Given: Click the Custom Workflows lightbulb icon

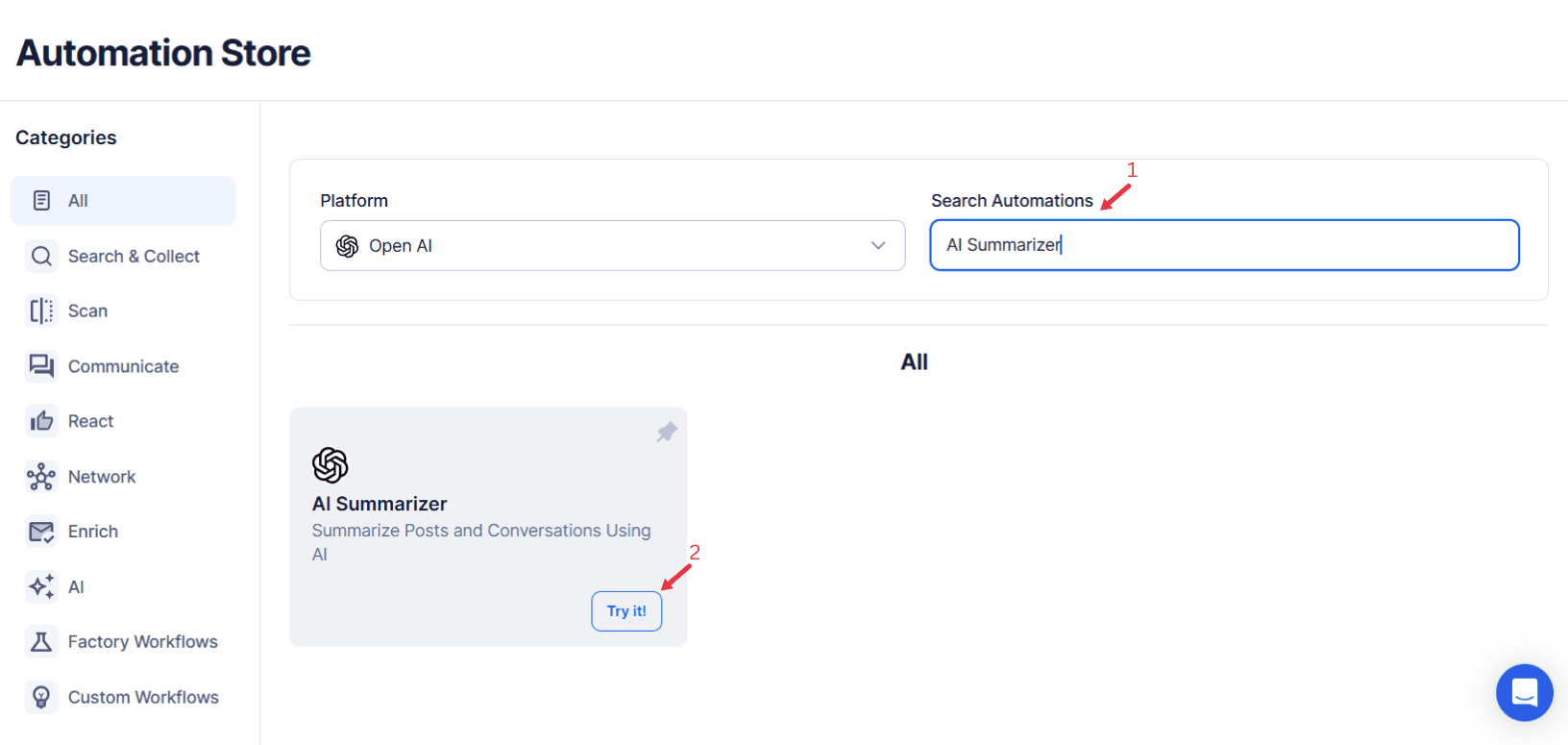Looking at the screenshot, I should 40,696.
